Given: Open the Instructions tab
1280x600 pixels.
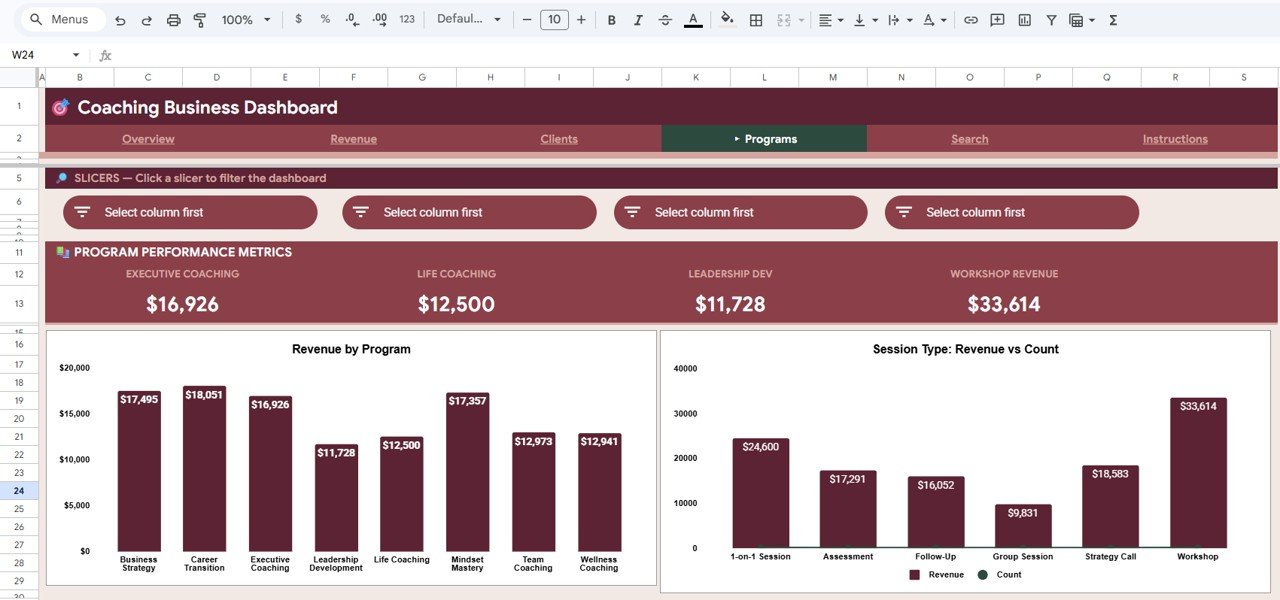Looking at the screenshot, I should pyautogui.click(x=1175, y=139).
